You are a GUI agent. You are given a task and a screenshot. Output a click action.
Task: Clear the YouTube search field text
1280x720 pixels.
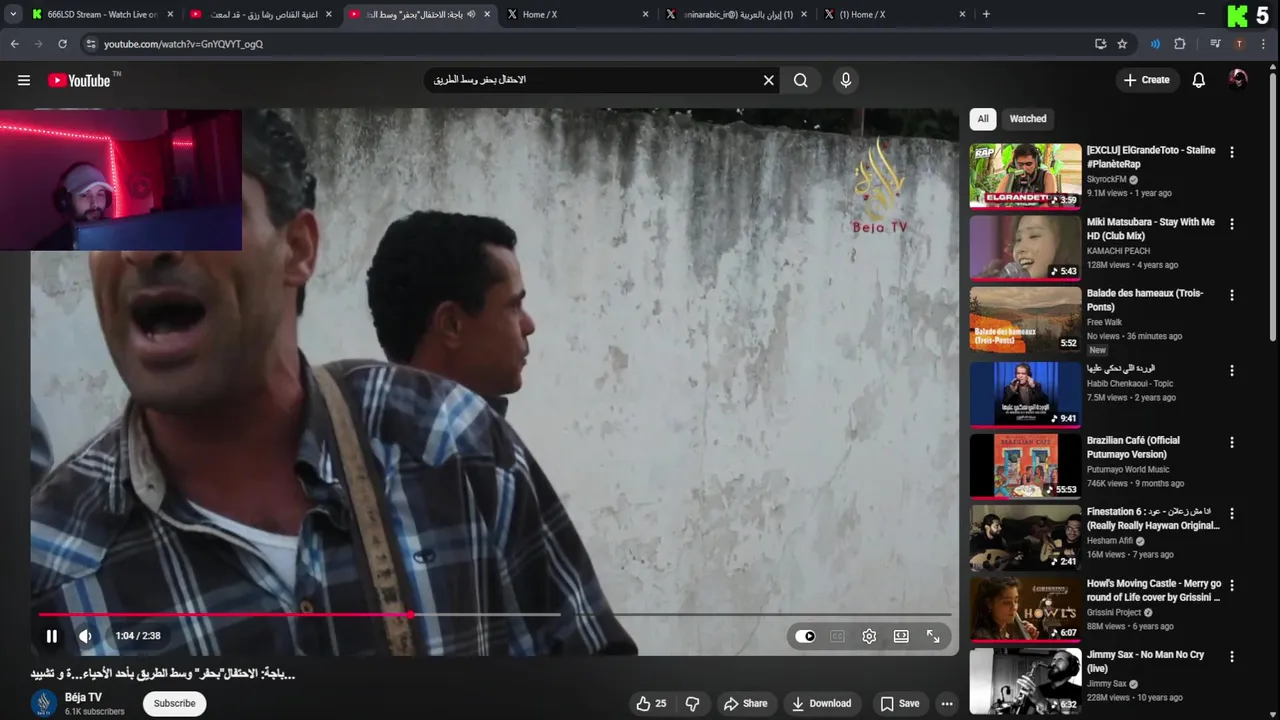769,80
